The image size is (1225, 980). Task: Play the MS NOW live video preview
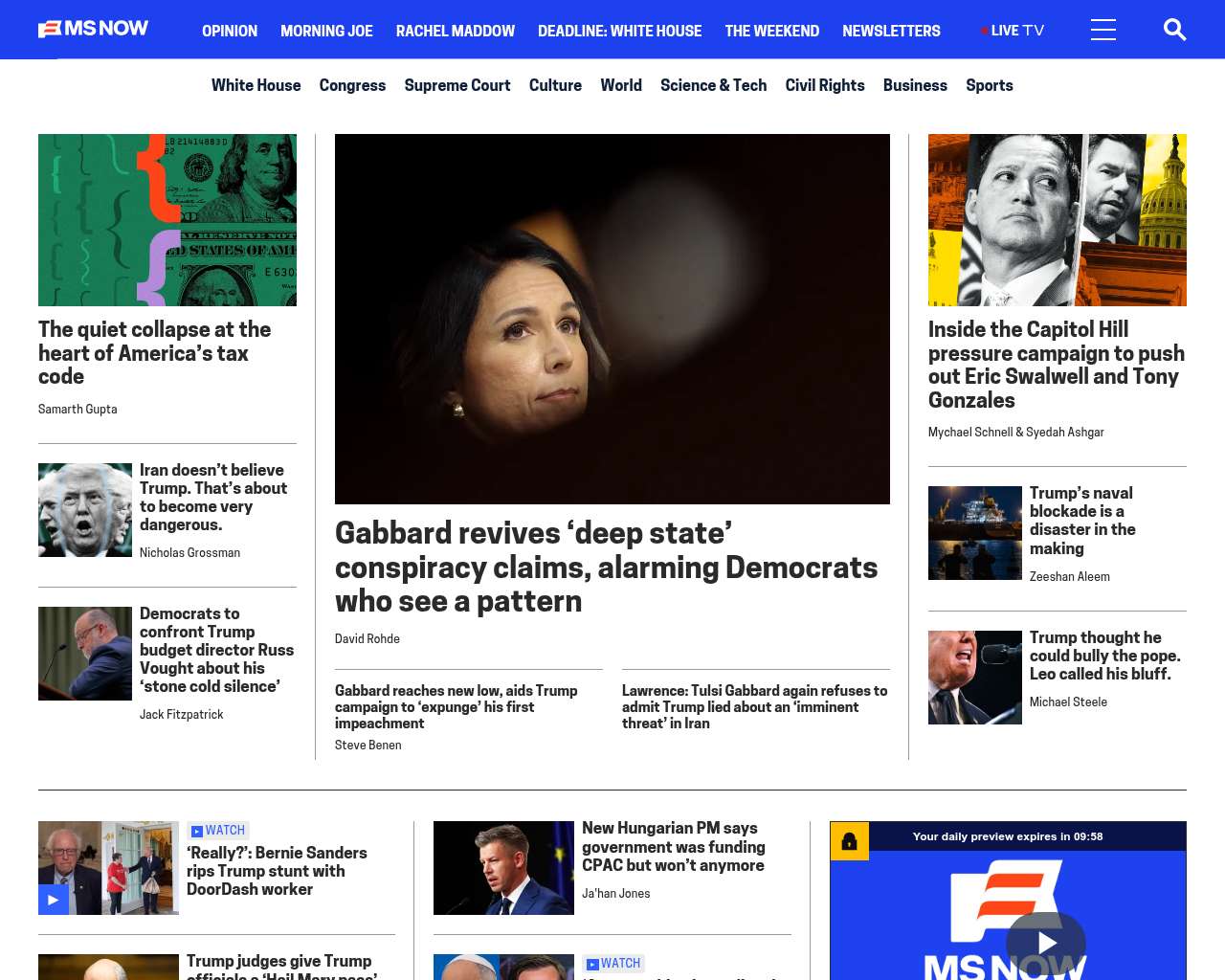coord(1046,944)
